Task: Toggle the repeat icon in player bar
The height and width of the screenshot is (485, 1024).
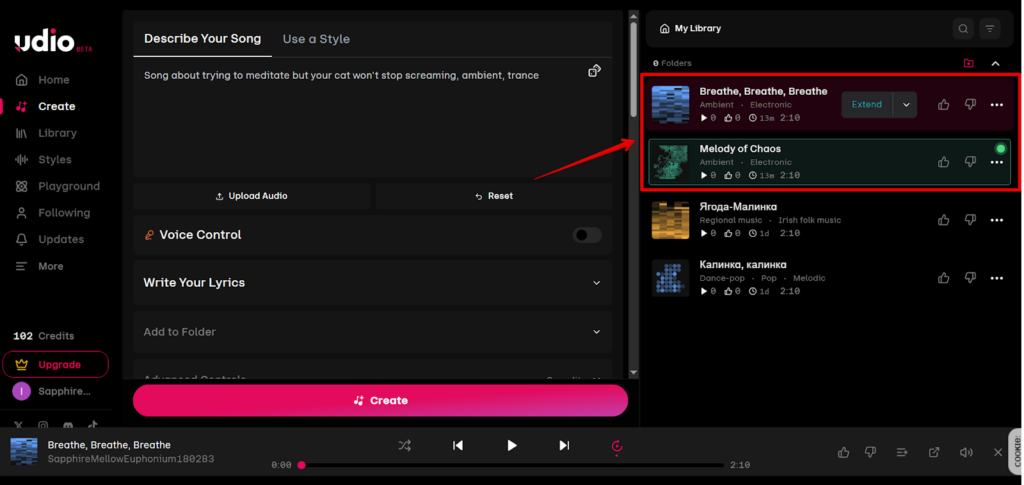Action: tap(617, 446)
